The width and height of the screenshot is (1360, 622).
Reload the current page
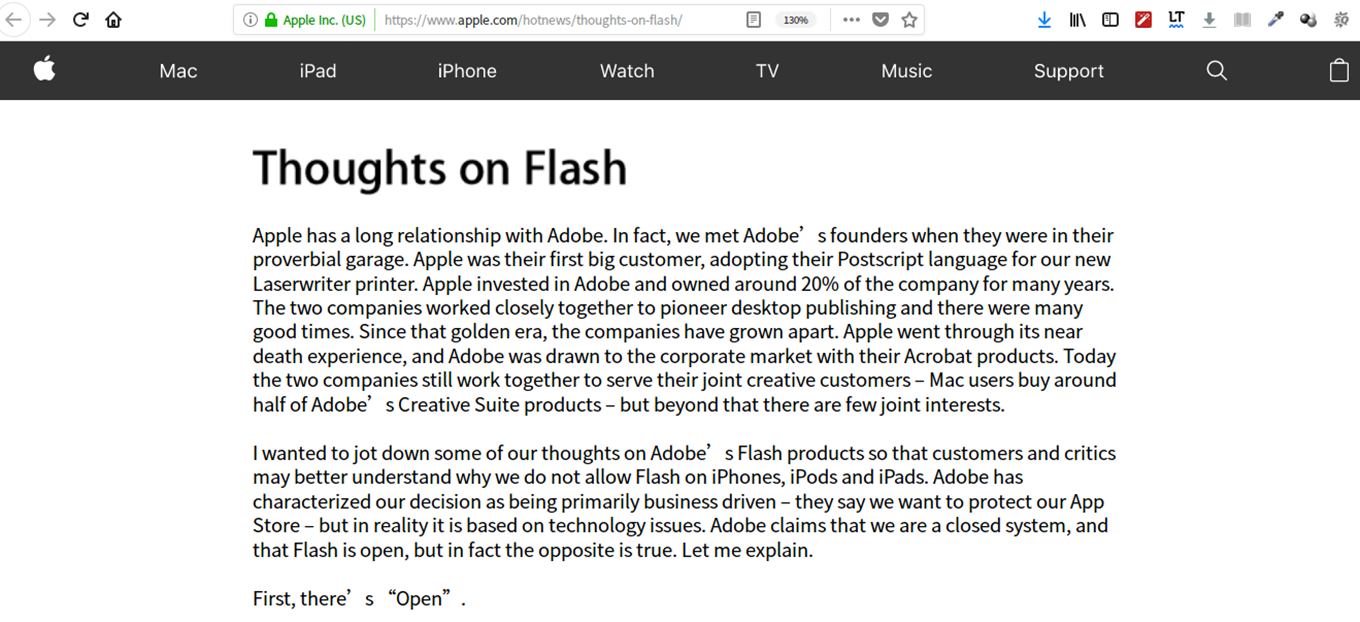click(81, 20)
